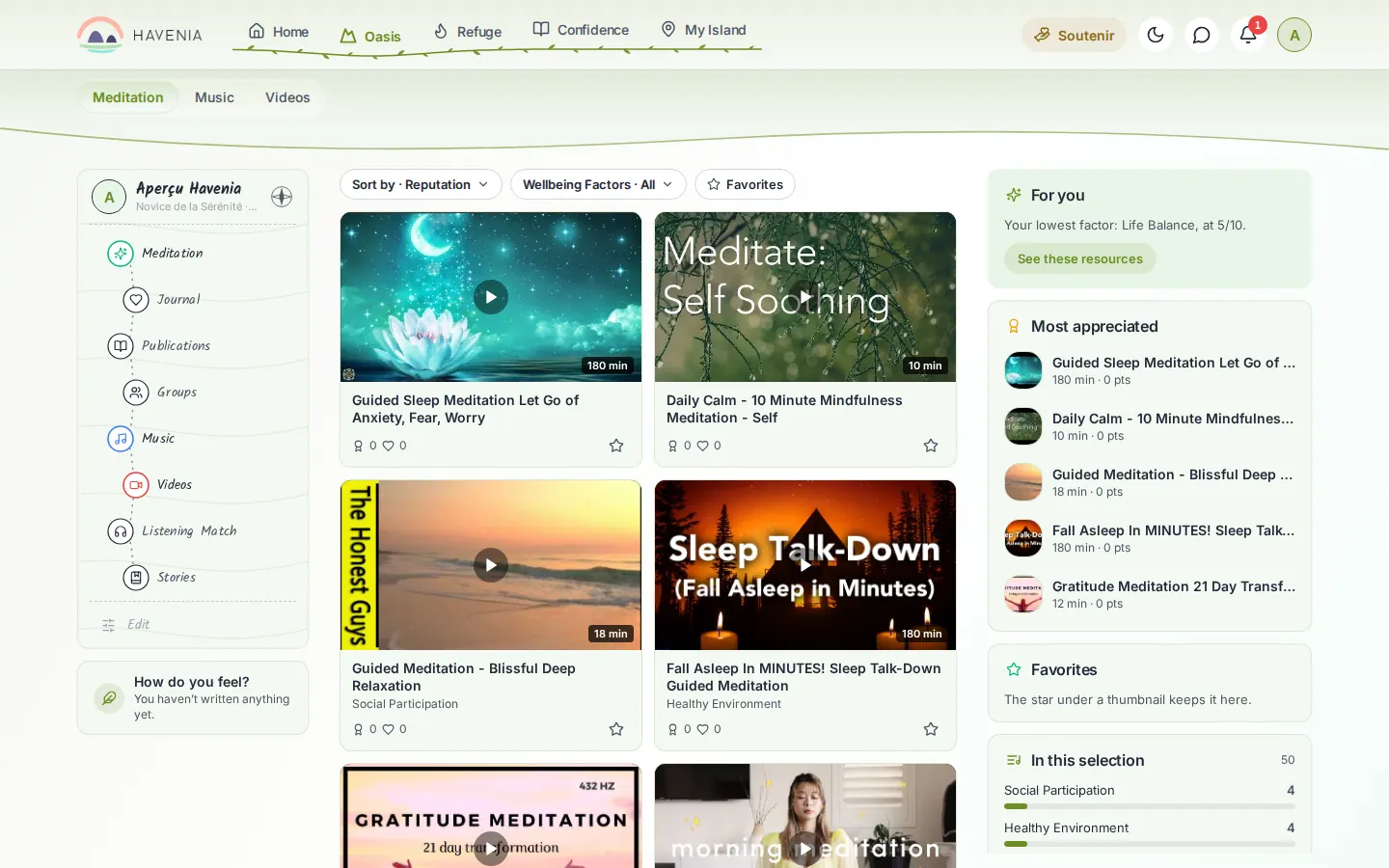Click the medal icon on Blissful Deep Relaxation card

pyautogui.click(x=359, y=729)
